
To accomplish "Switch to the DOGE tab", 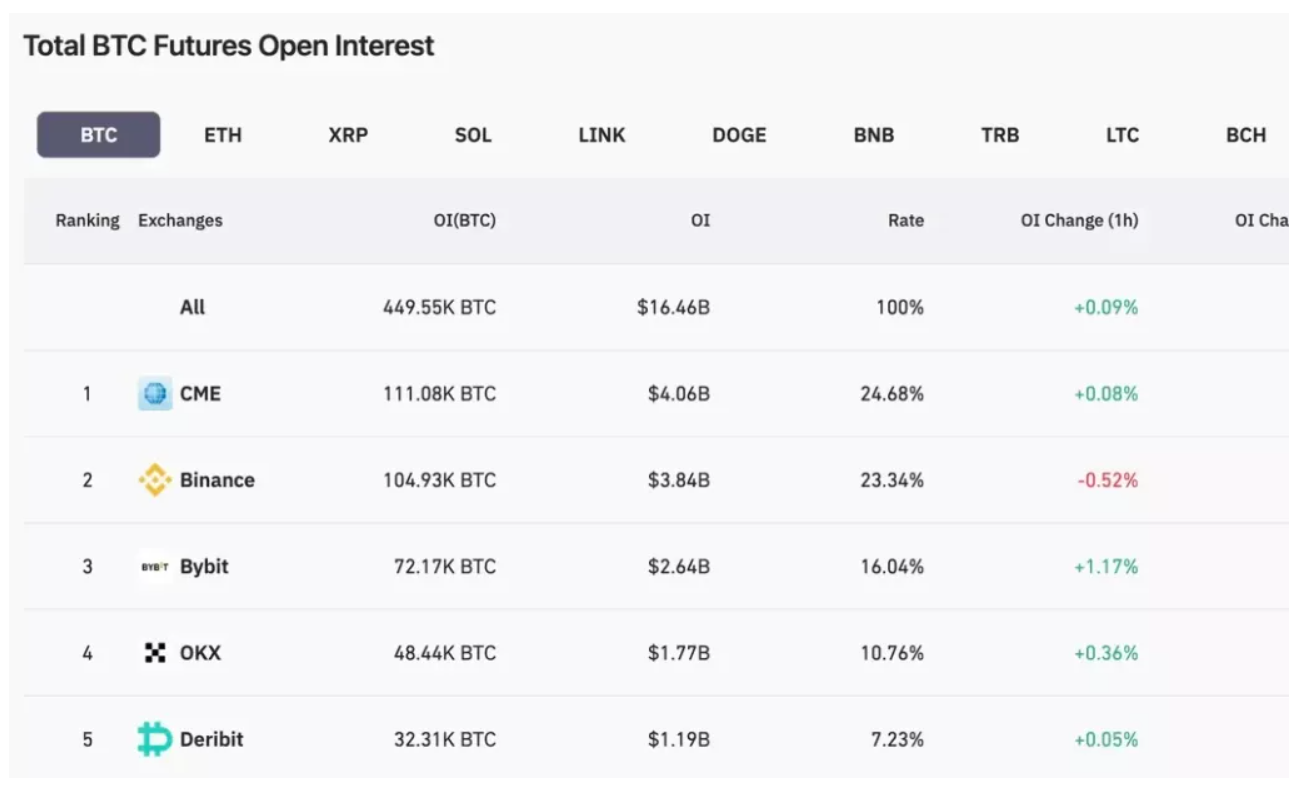I will [x=739, y=135].
